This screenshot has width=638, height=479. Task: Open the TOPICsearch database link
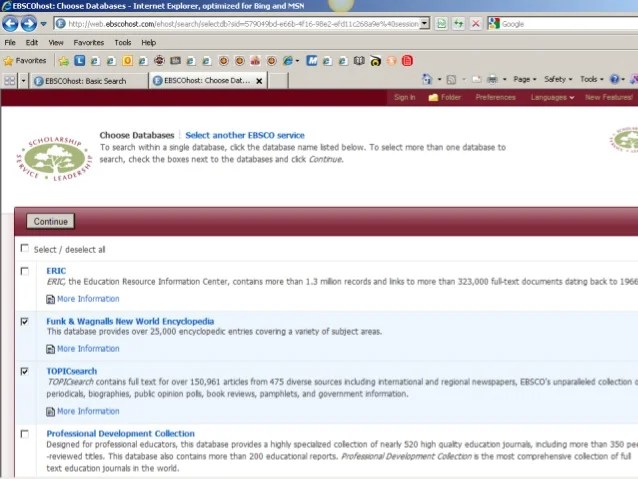click(x=72, y=371)
